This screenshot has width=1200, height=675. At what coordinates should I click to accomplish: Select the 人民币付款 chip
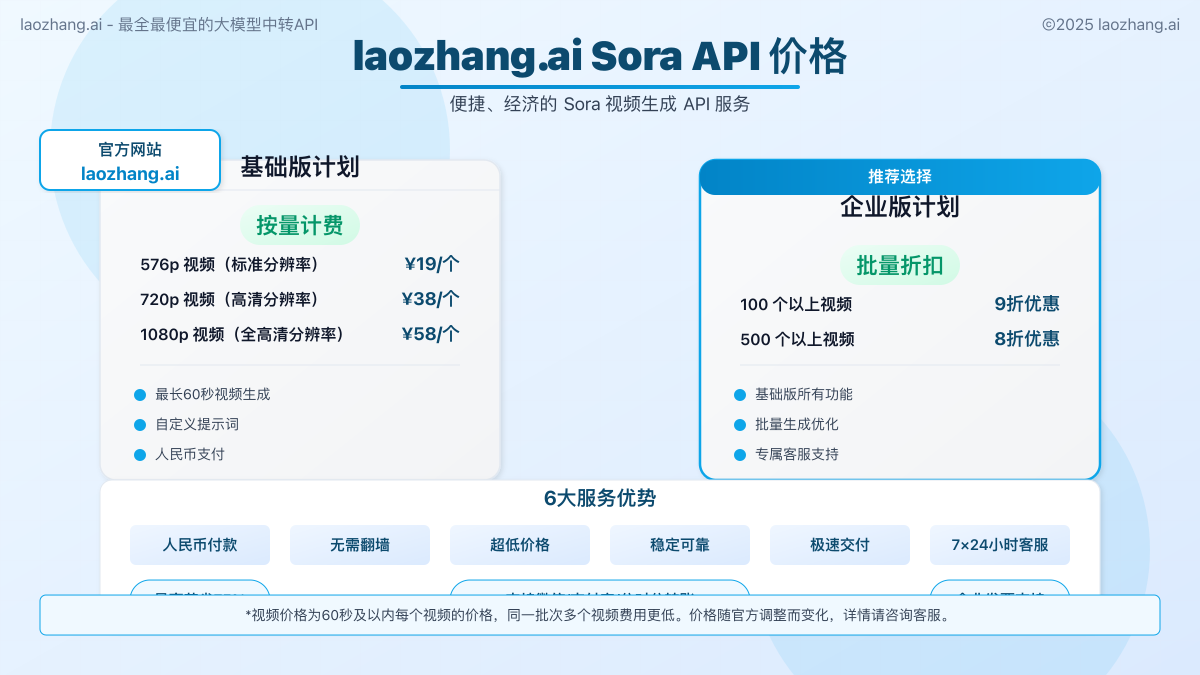coord(200,545)
